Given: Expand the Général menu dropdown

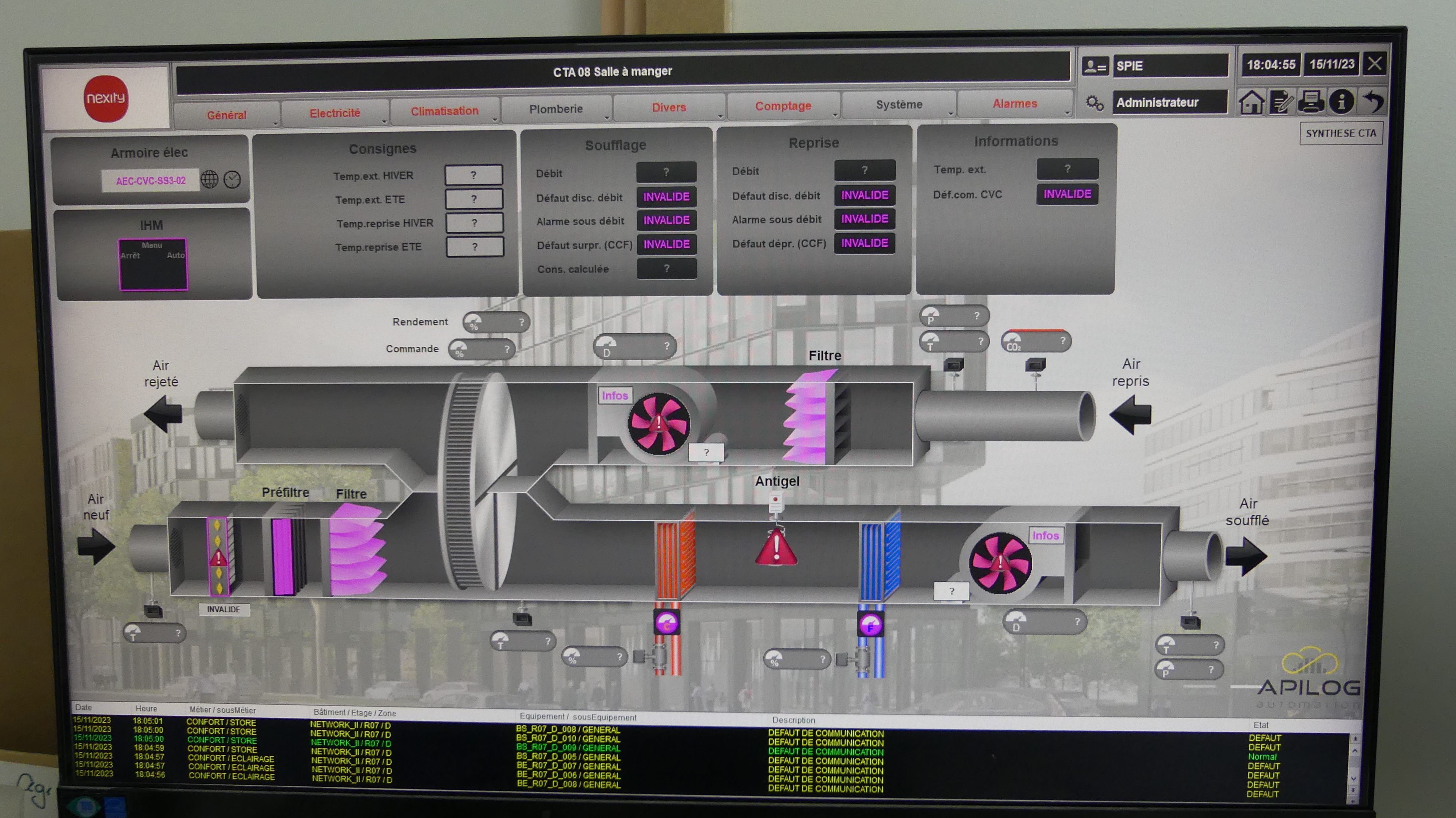Looking at the screenshot, I should click(x=227, y=115).
